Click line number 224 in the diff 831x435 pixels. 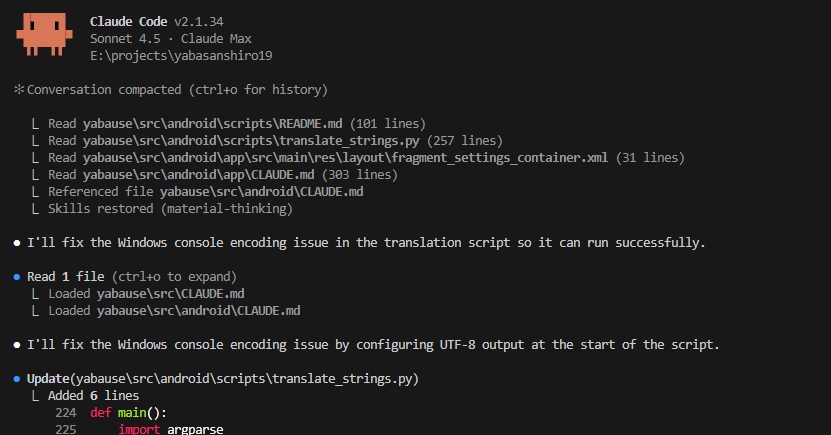point(65,413)
